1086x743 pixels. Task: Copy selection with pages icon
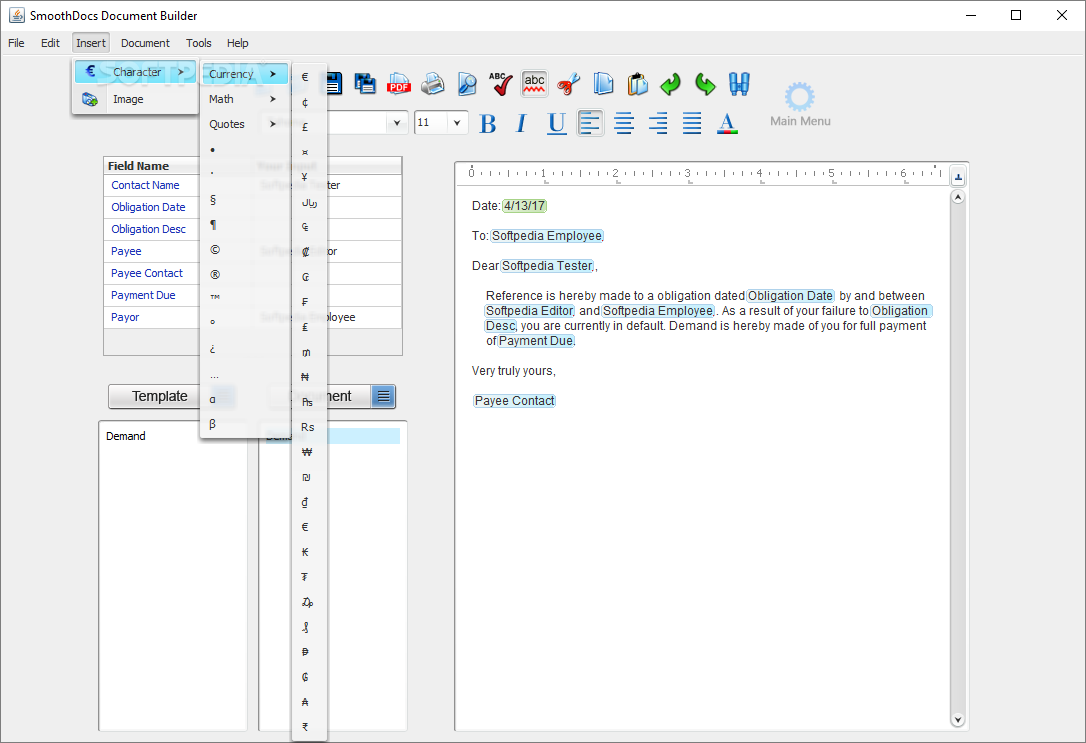[x=603, y=84]
